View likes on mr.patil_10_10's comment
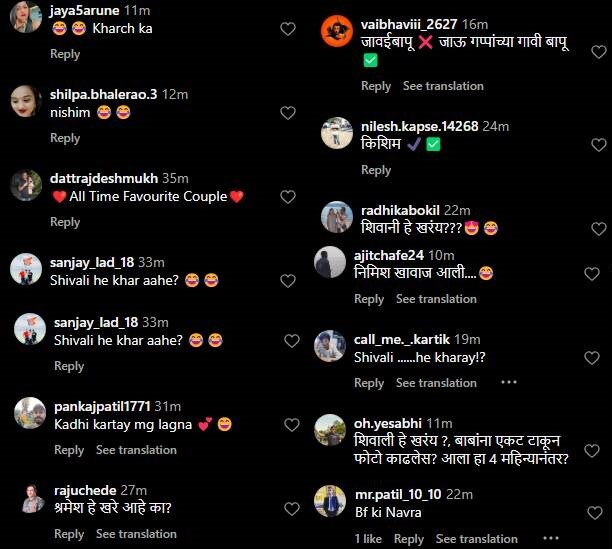The image size is (612, 549). (368, 539)
